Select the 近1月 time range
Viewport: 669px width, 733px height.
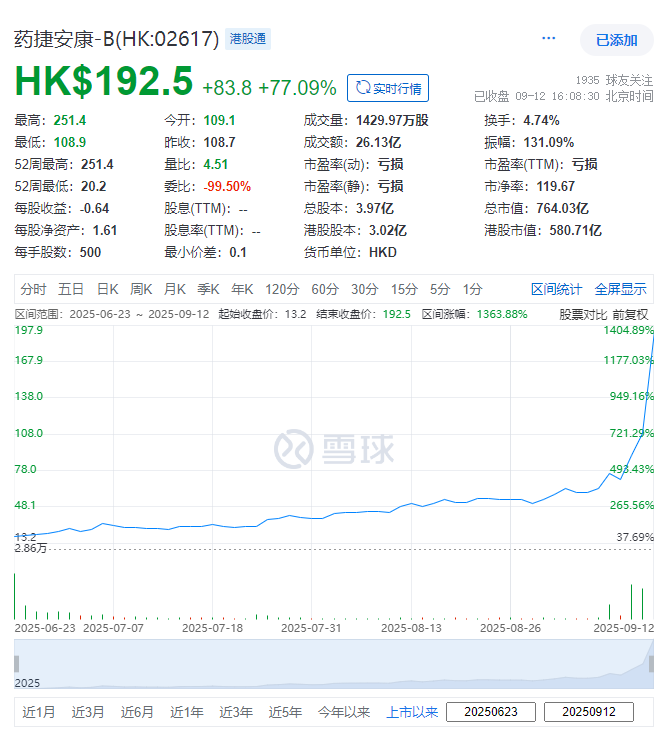(x=39, y=712)
